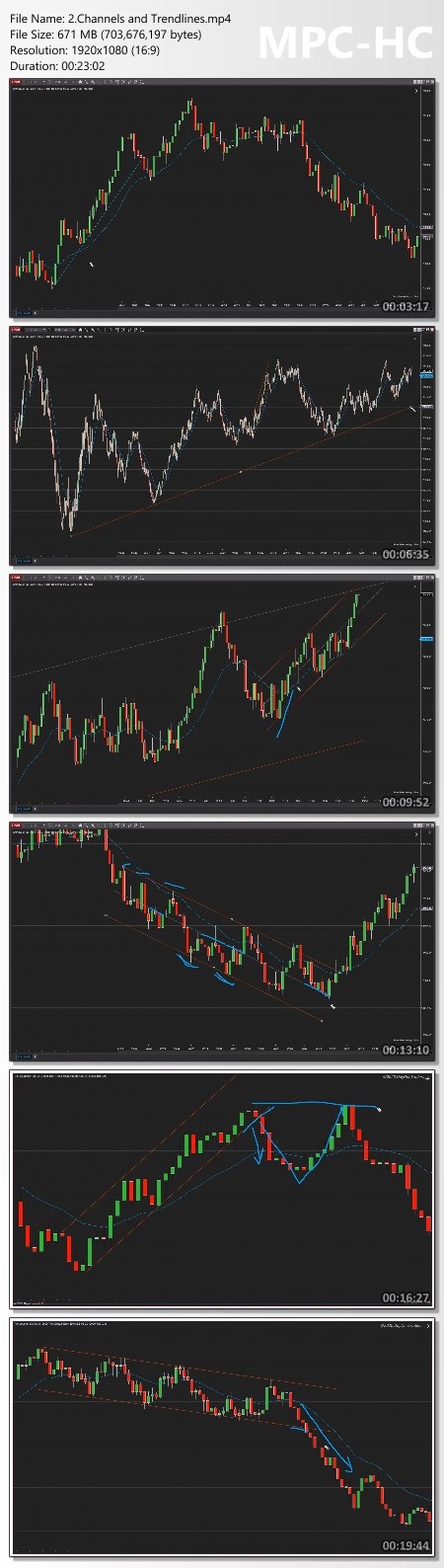Open the thumbnail timestamped 00:03:17
444x1568 pixels.
point(222,199)
